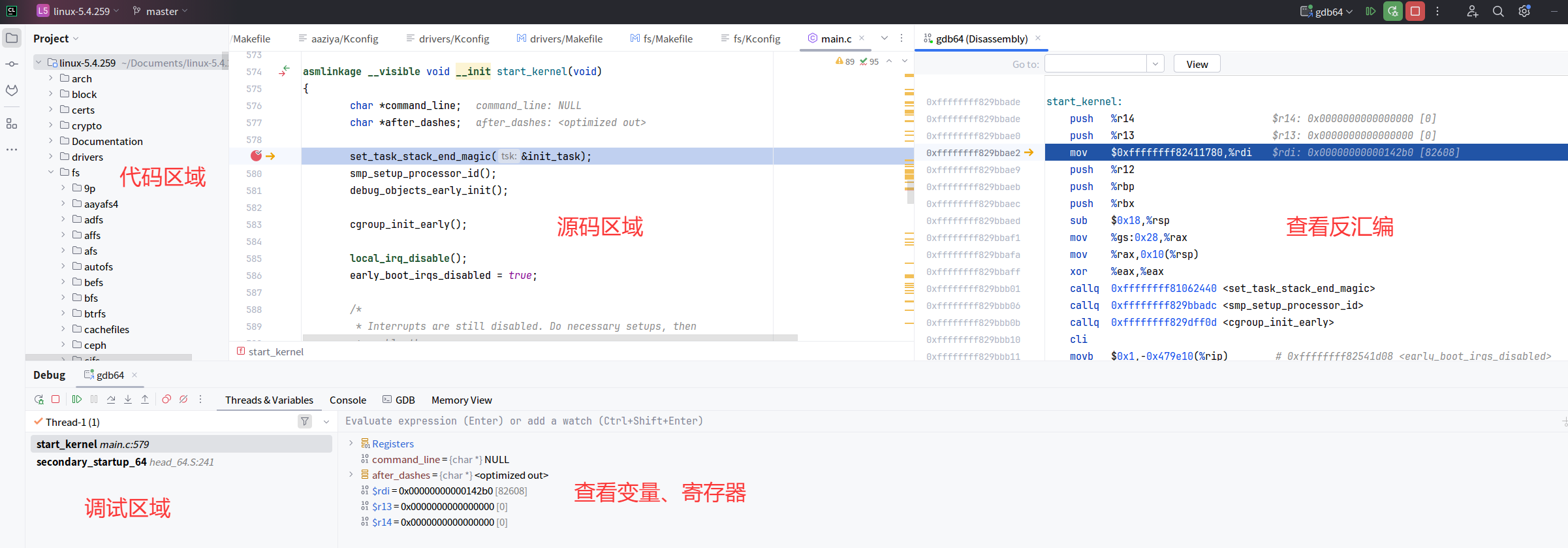The image size is (1568, 548).
Task: Open Search Everywhere magnifier
Action: pos(1498,11)
